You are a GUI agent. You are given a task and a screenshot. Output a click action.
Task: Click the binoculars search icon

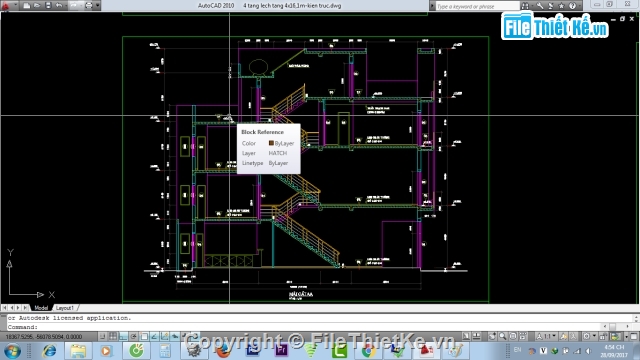point(525,6)
